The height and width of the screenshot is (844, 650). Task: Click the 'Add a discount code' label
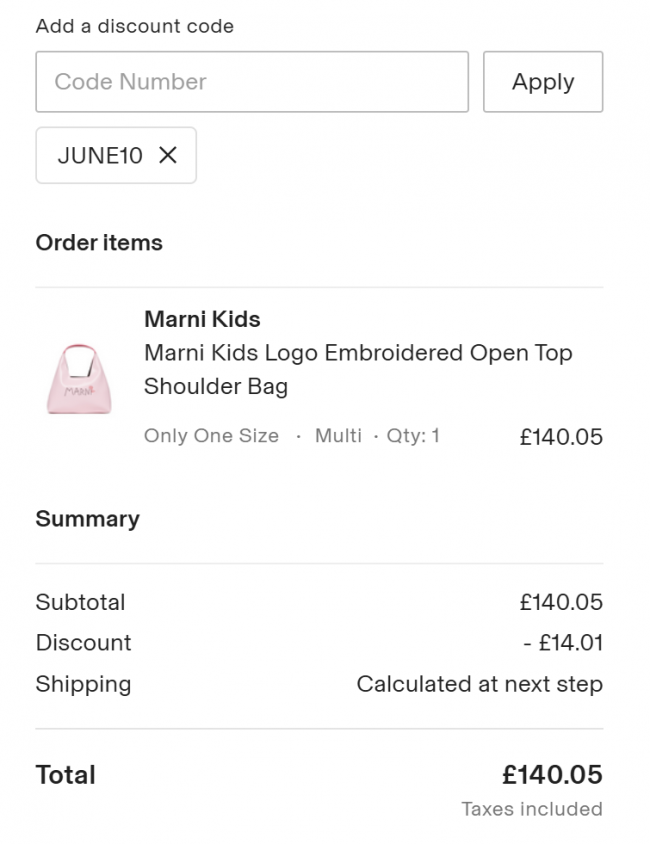click(x=135, y=26)
